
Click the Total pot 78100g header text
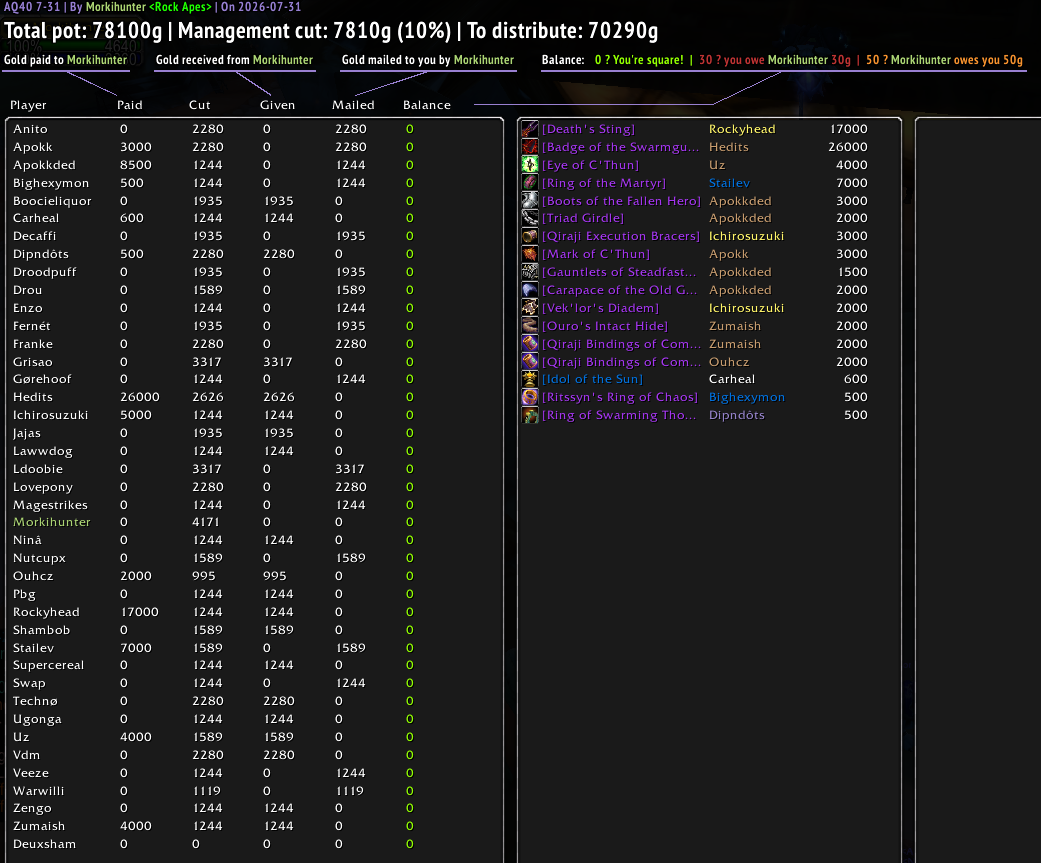tap(83, 31)
